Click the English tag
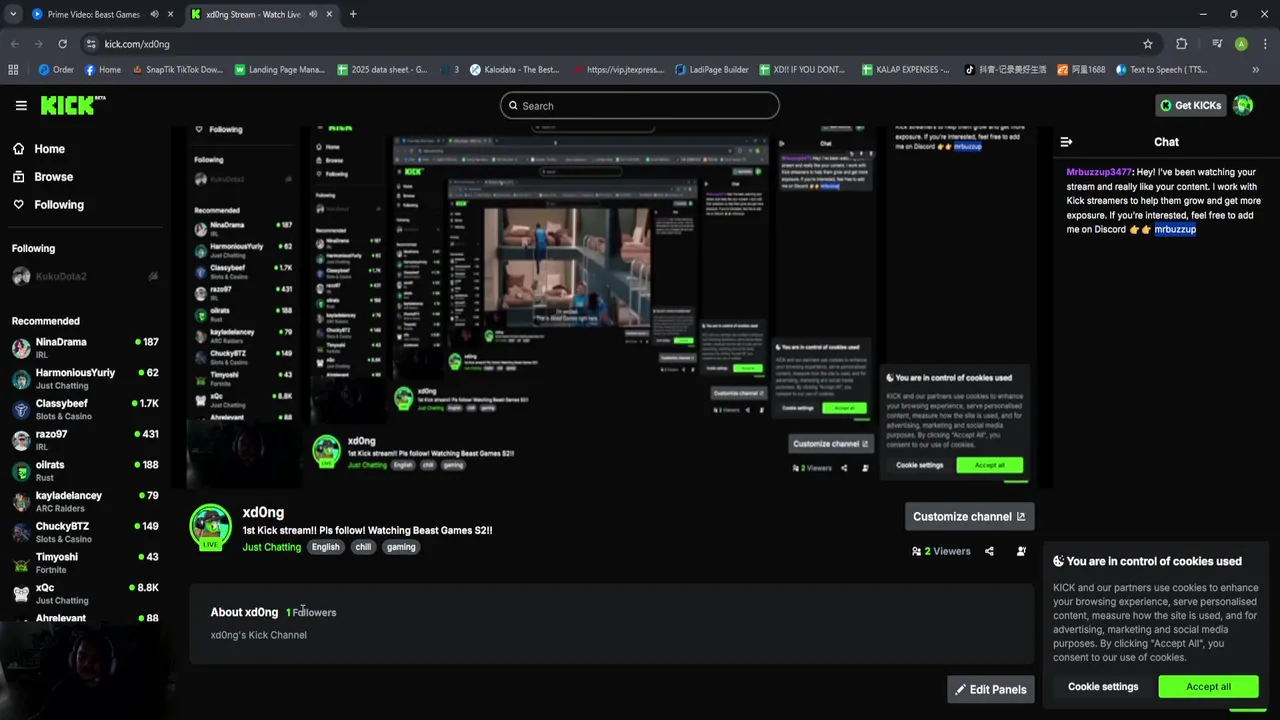This screenshot has width=1280, height=720. click(325, 547)
